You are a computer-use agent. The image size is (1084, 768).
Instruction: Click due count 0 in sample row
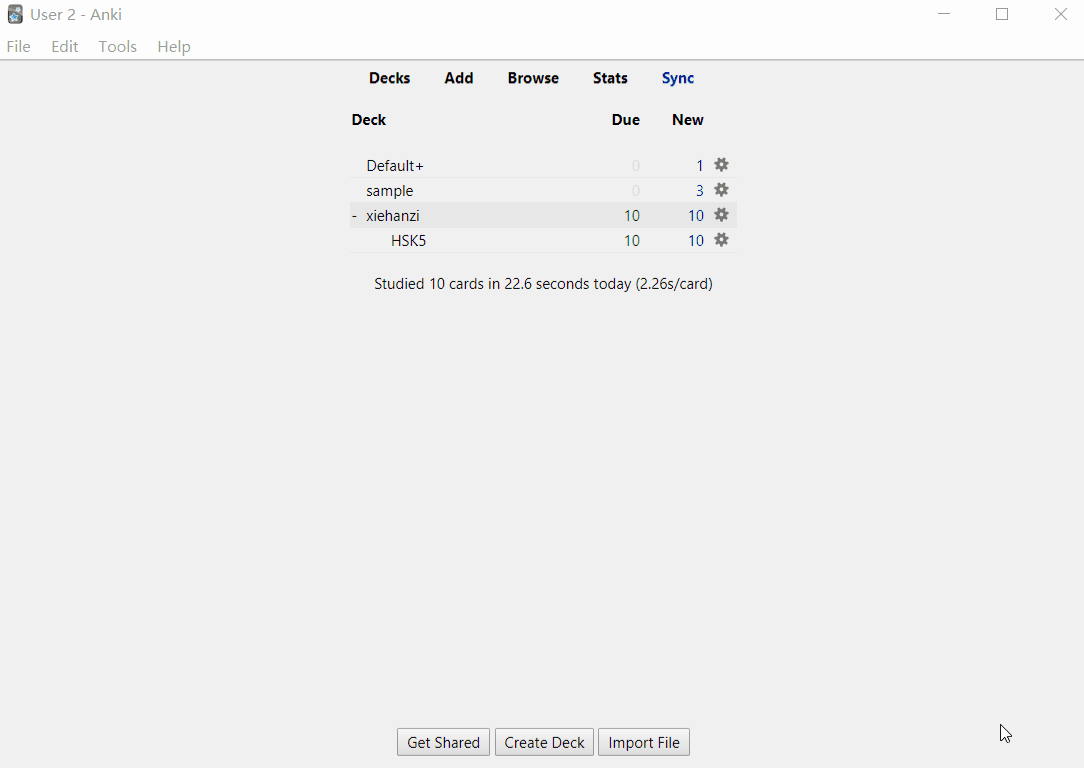click(635, 191)
